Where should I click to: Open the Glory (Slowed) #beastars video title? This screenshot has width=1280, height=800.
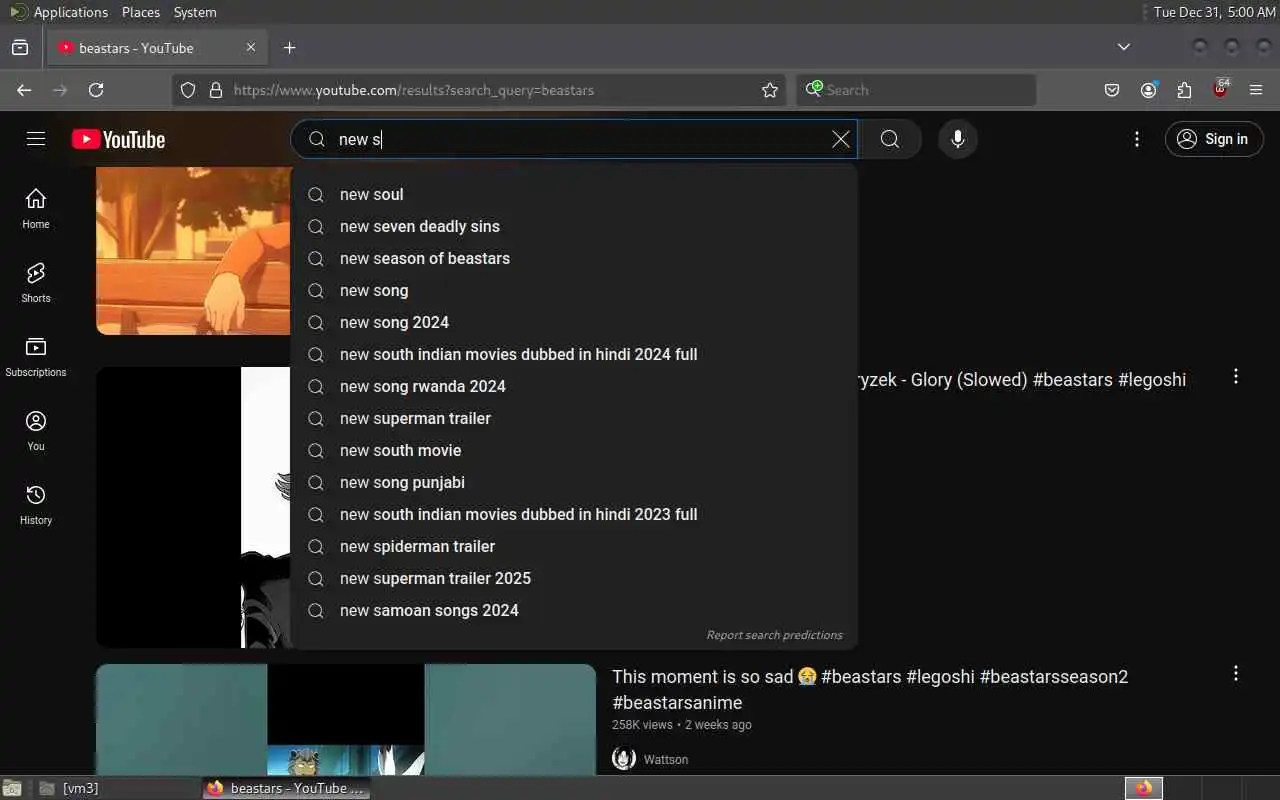[1022, 380]
